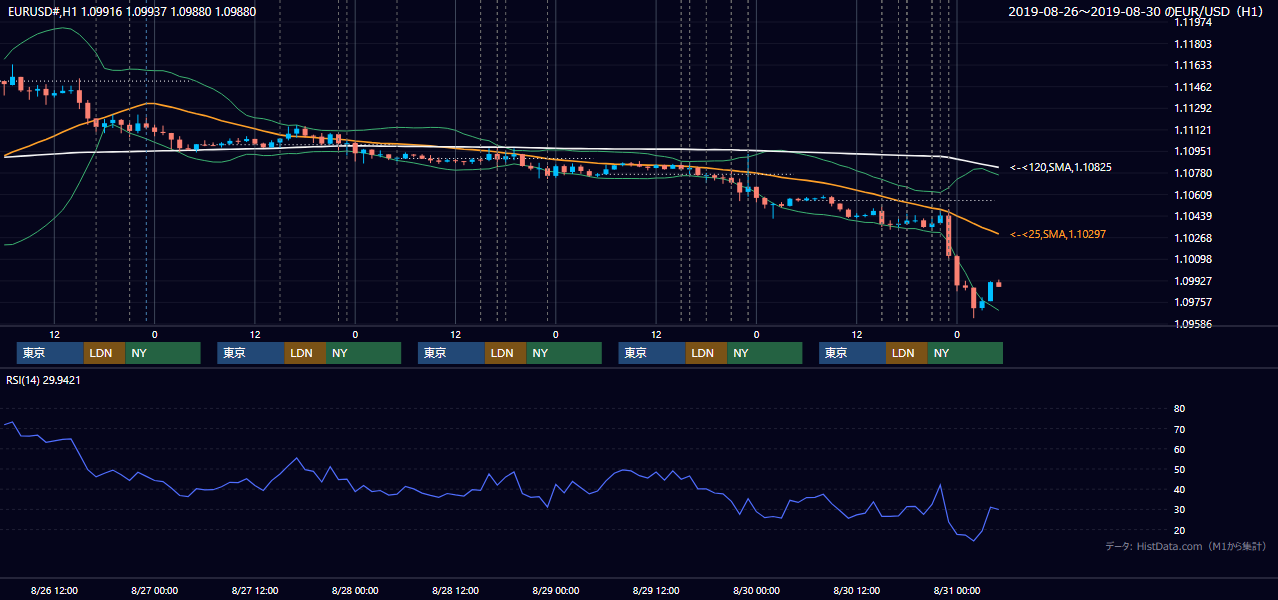
Task: Click the 8/28 00:00 date label
Action: (x=355, y=590)
